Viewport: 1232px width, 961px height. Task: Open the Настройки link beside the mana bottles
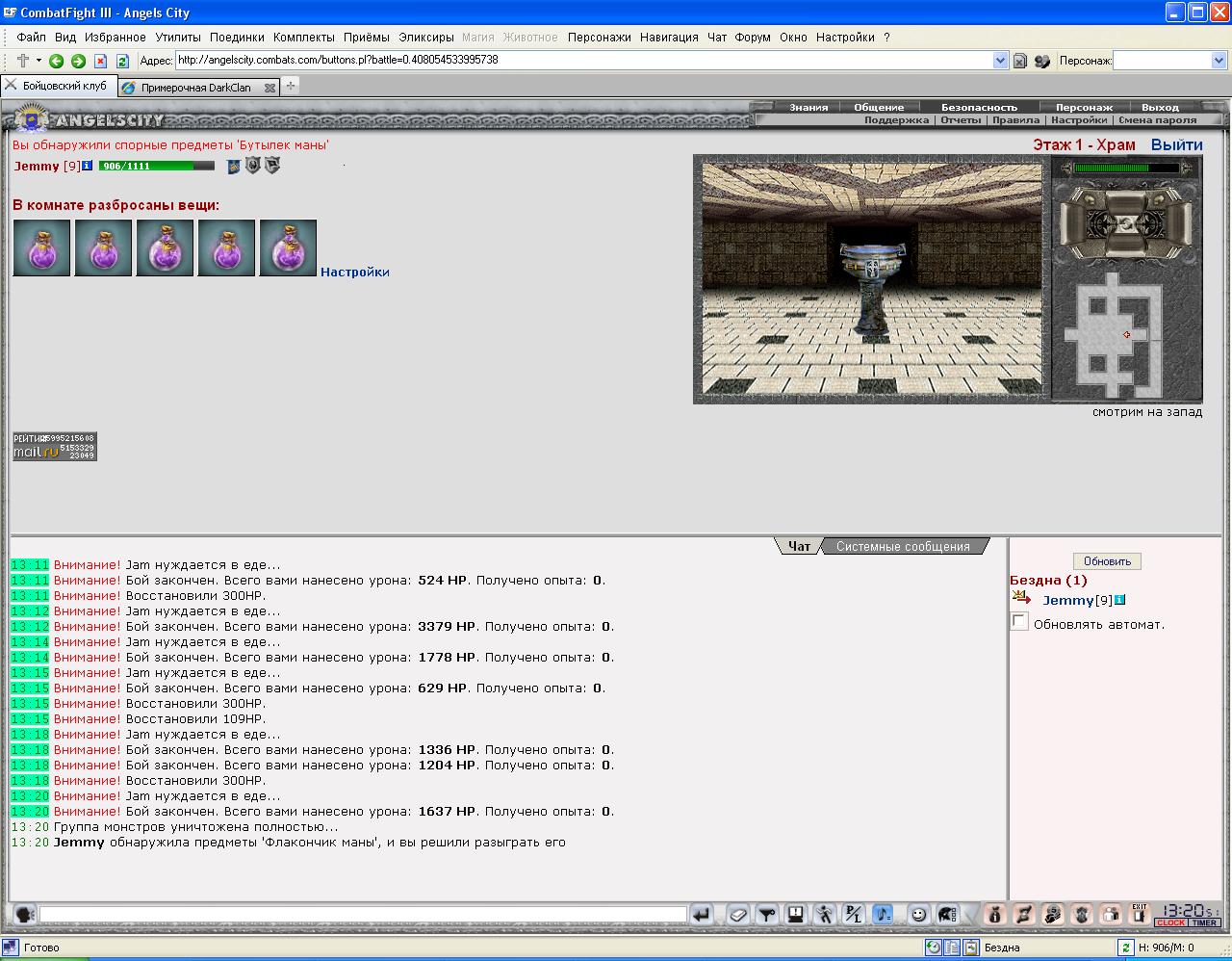pos(355,273)
